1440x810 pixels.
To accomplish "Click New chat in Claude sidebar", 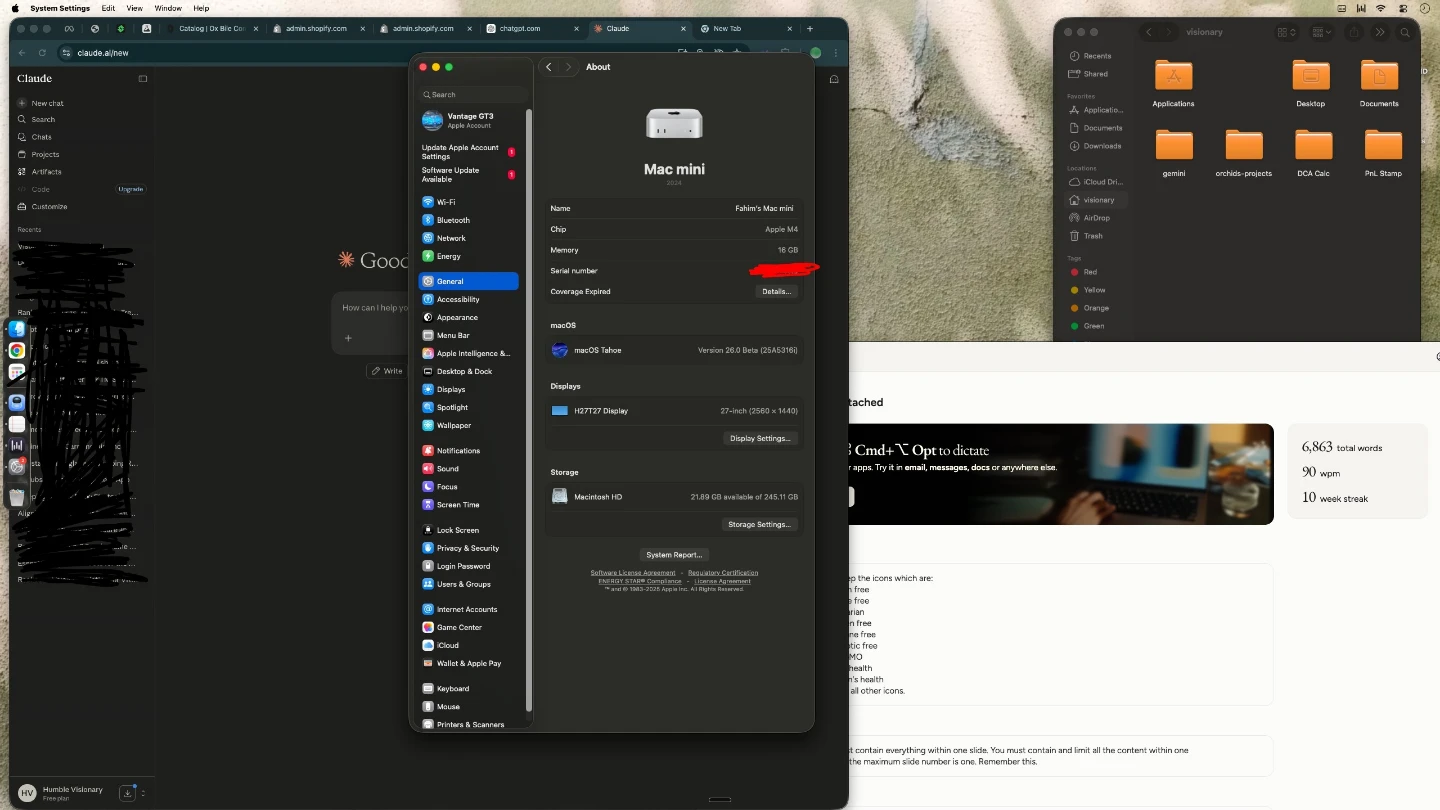I will coord(47,103).
